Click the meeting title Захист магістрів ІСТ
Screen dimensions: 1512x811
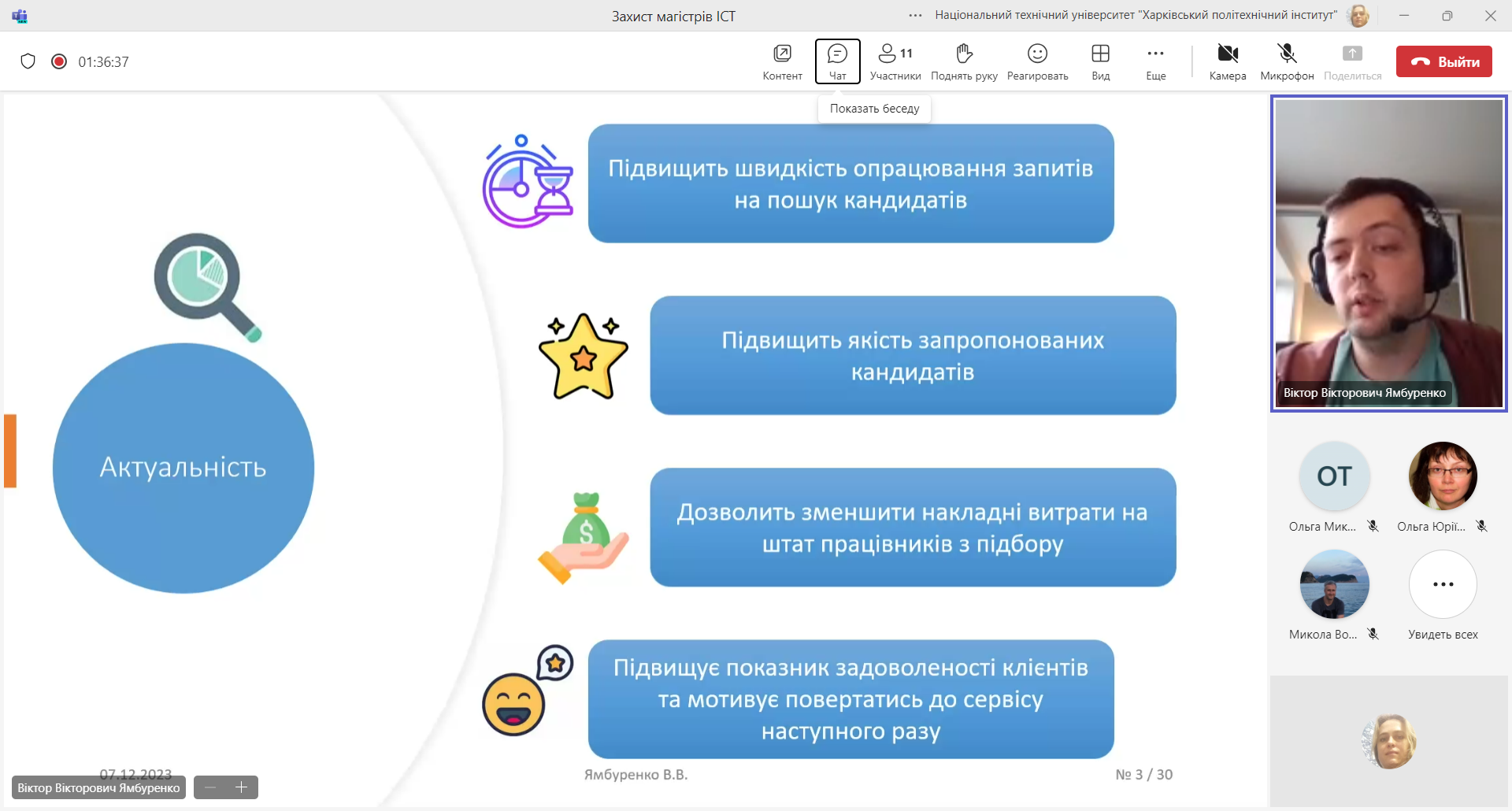673,16
